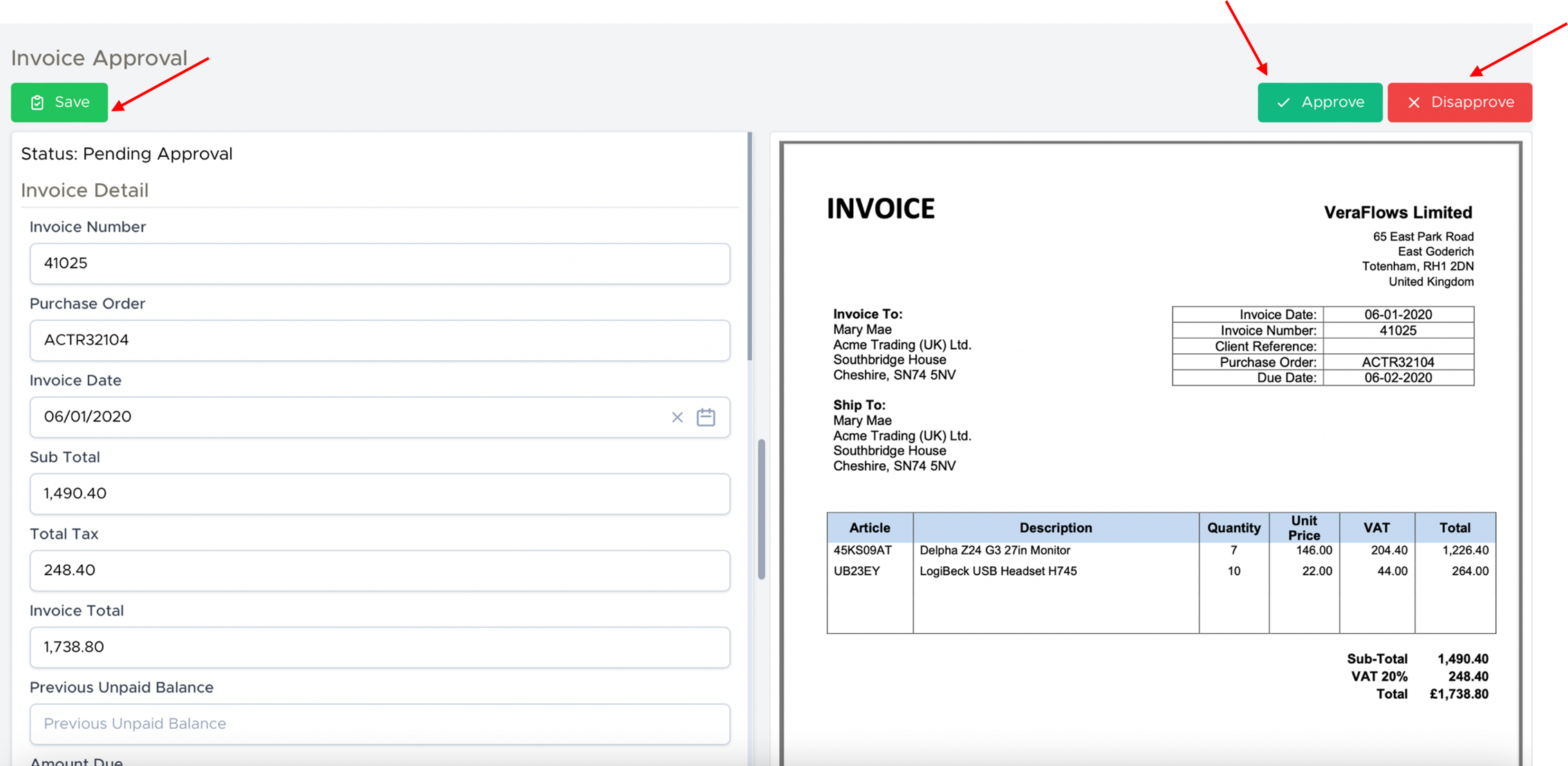Focus the Previous Unpaid Balance field
Image resolution: width=1568 pixels, height=766 pixels.
[379, 724]
